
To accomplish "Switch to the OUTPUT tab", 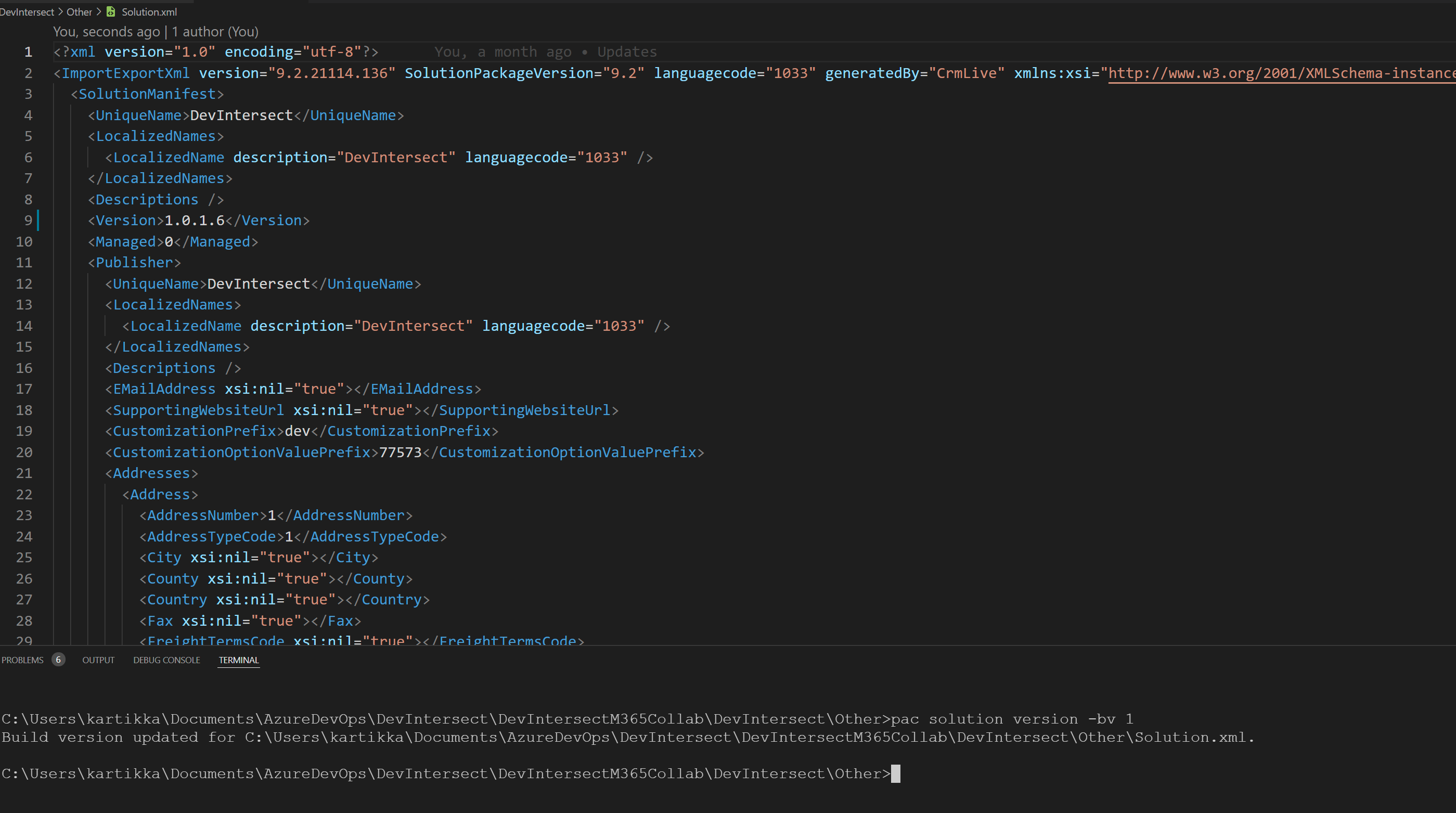I will (x=98, y=660).
